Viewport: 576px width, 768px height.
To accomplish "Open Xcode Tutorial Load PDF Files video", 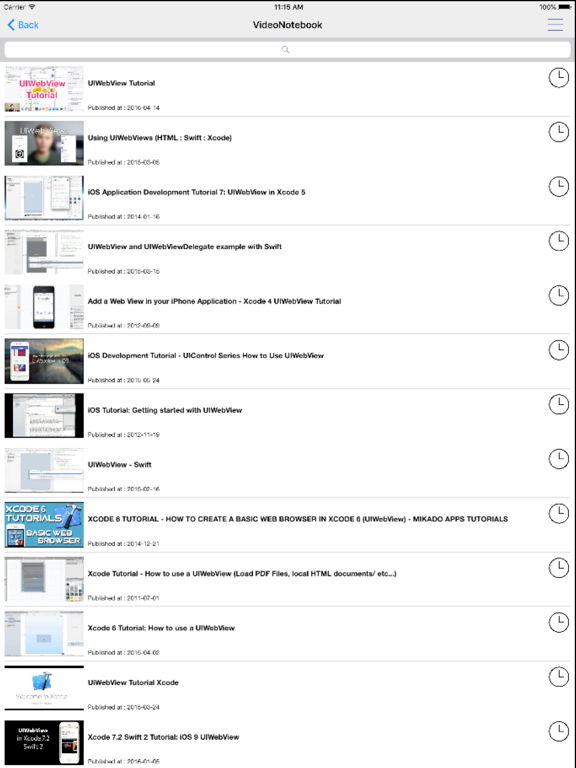I will point(242,574).
